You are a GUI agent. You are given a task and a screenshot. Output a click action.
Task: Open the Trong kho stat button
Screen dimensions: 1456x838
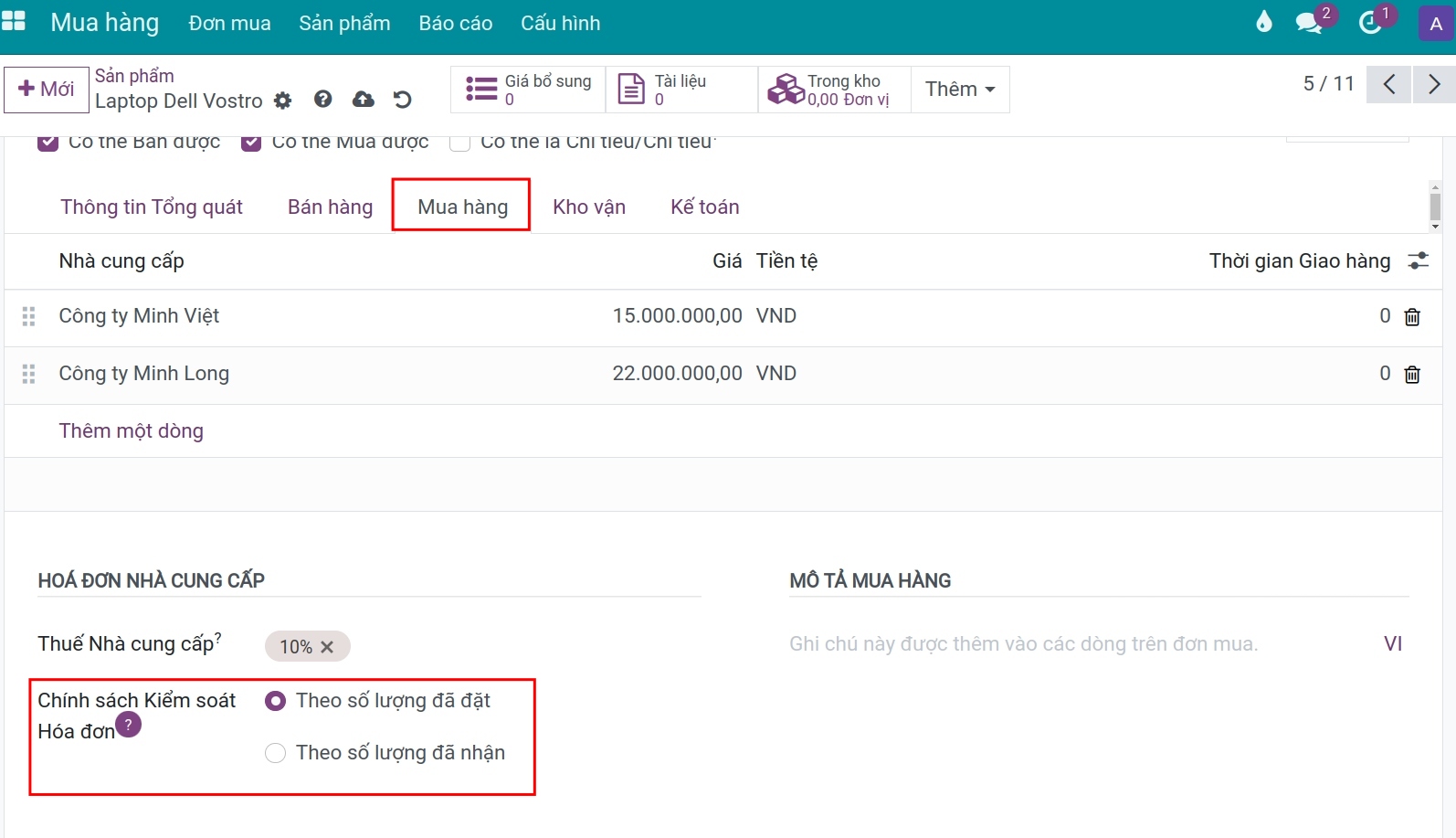point(834,90)
